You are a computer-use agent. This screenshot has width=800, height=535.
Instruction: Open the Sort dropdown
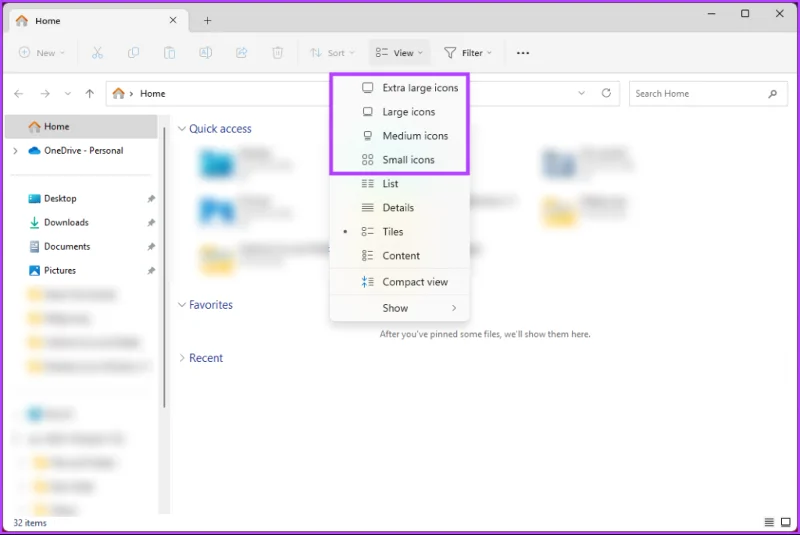point(332,53)
